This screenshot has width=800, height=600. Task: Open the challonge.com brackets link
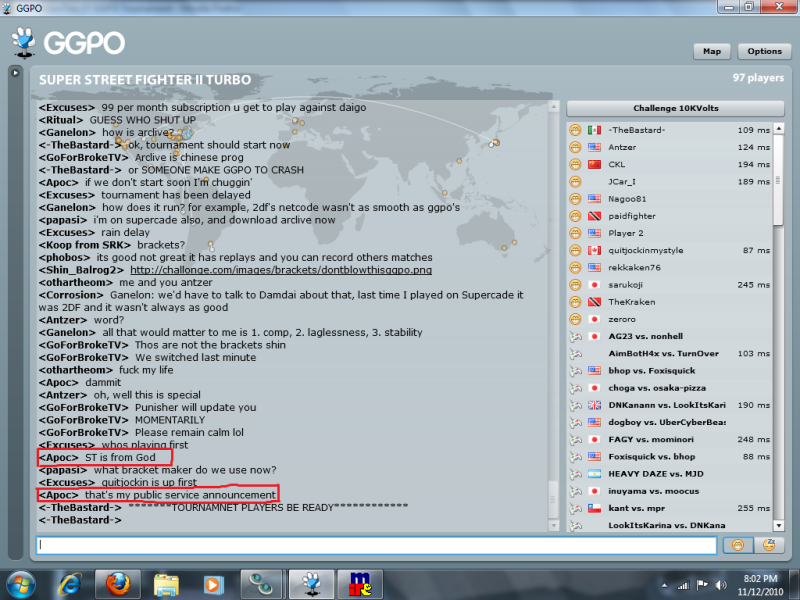click(x=281, y=270)
